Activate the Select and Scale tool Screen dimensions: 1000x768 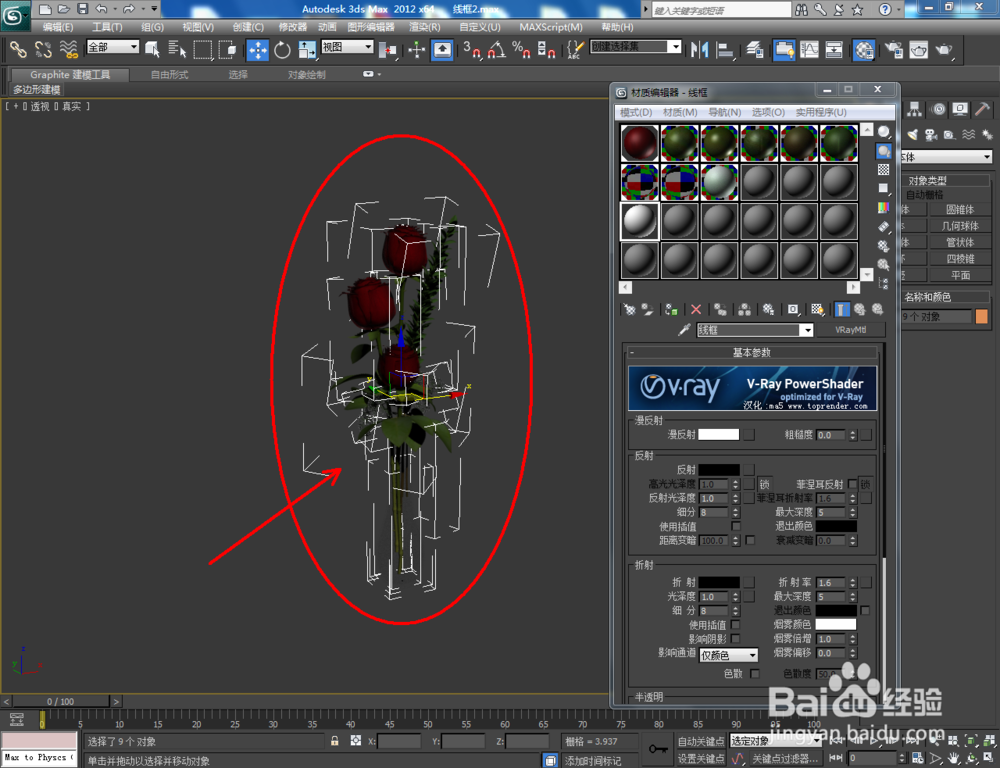coord(307,49)
